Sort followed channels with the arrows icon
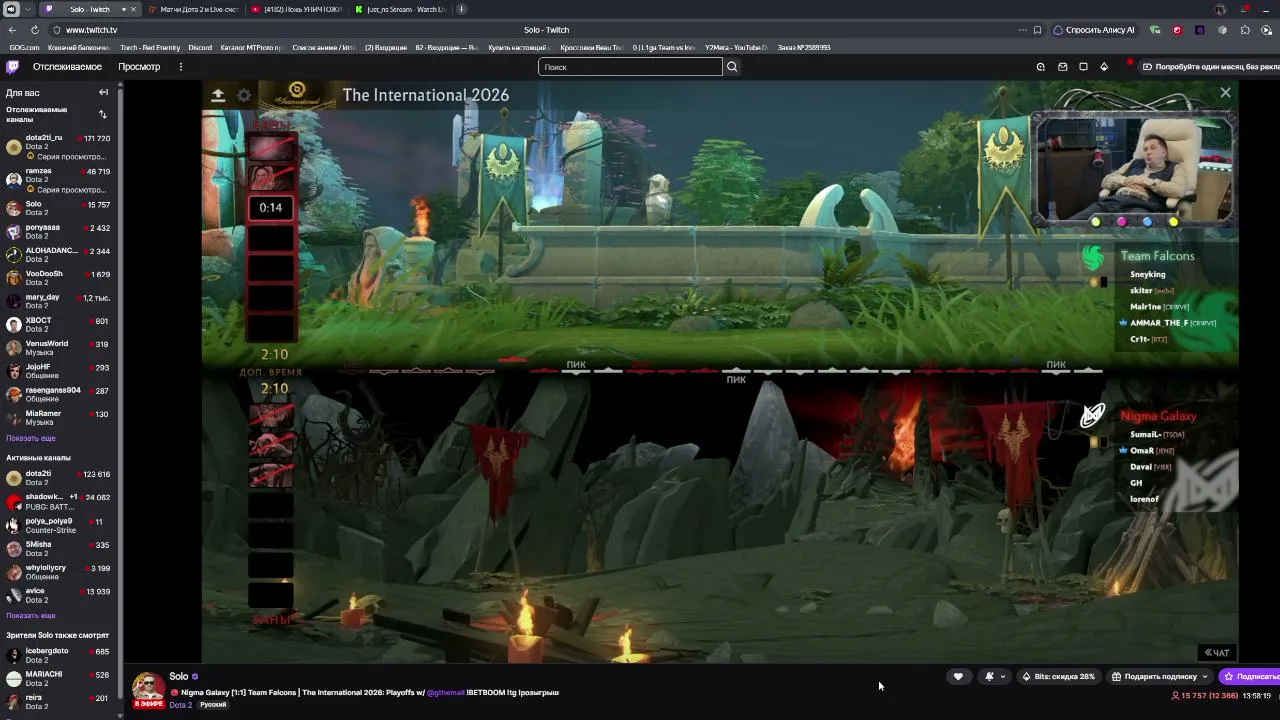The width and height of the screenshot is (1280, 720). (102, 114)
